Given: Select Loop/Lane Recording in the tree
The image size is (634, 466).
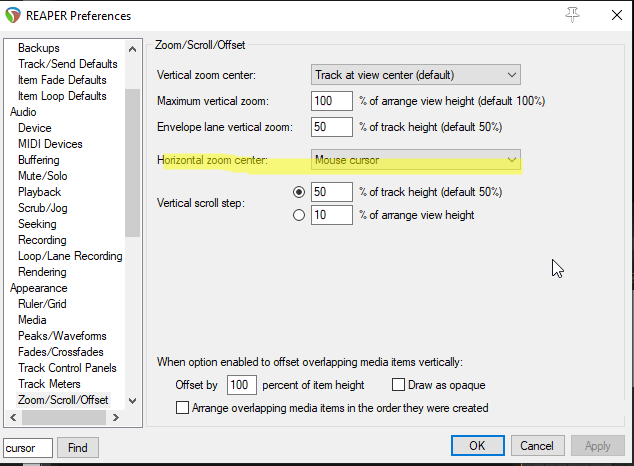Looking at the screenshot, I should click(x=70, y=256).
